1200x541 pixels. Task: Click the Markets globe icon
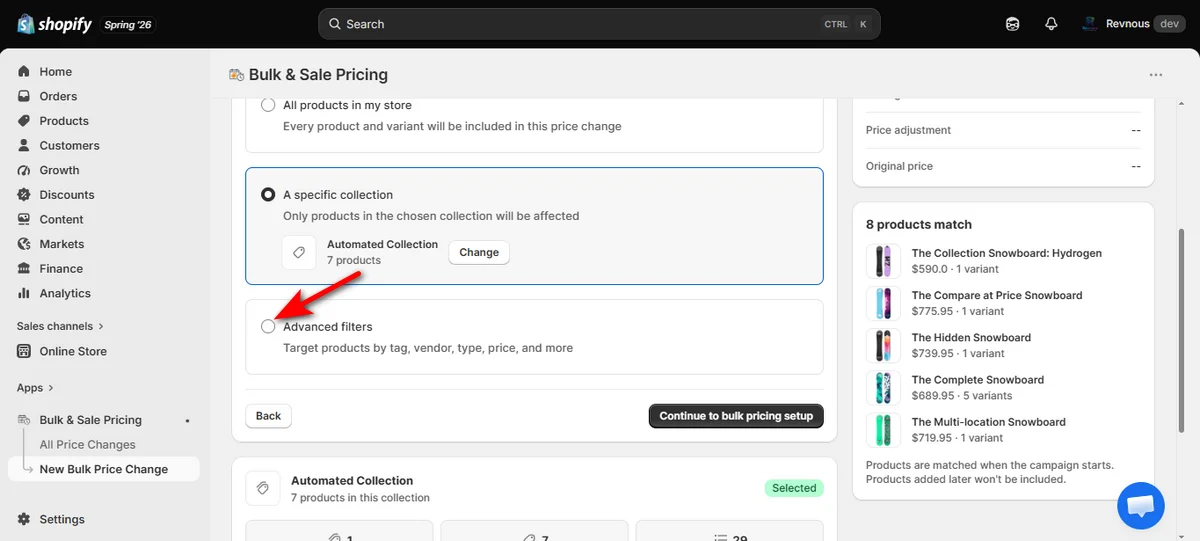point(24,244)
